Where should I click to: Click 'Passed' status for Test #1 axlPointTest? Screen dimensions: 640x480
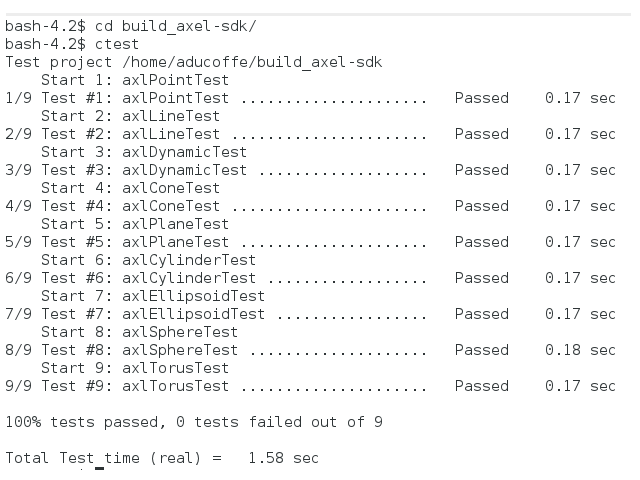pyautogui.click(x=481, y=98)
